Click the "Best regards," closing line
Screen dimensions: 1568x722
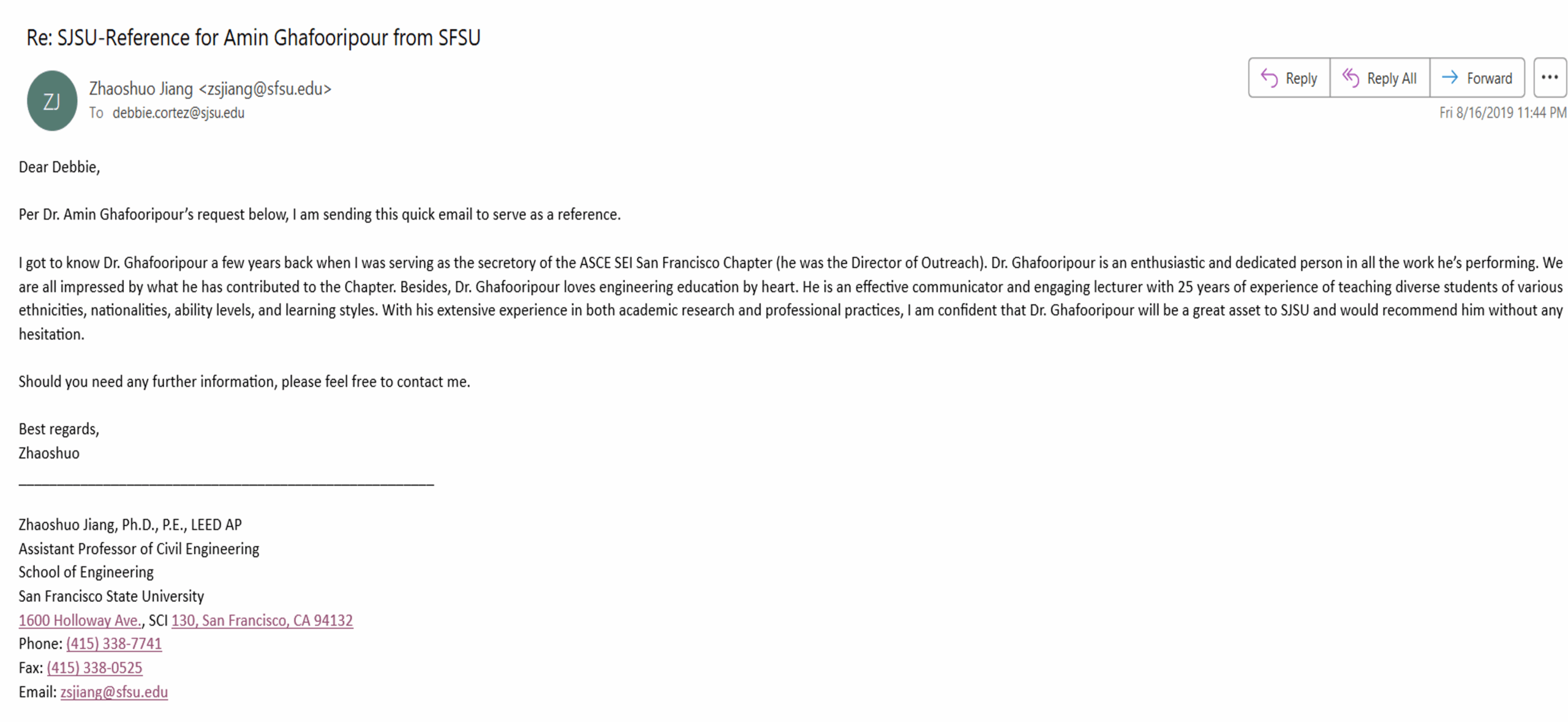pyautogui.click(x=59, y=429)
